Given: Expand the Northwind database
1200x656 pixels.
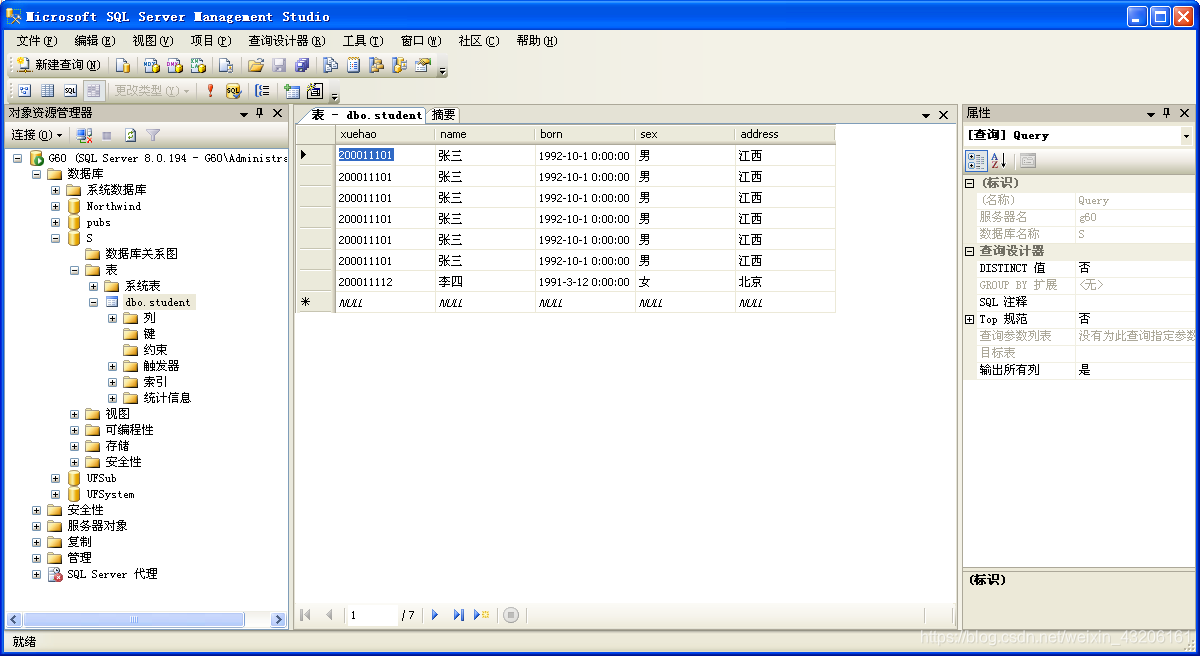Looking at the screenshot, I should [x=56, y=206].
